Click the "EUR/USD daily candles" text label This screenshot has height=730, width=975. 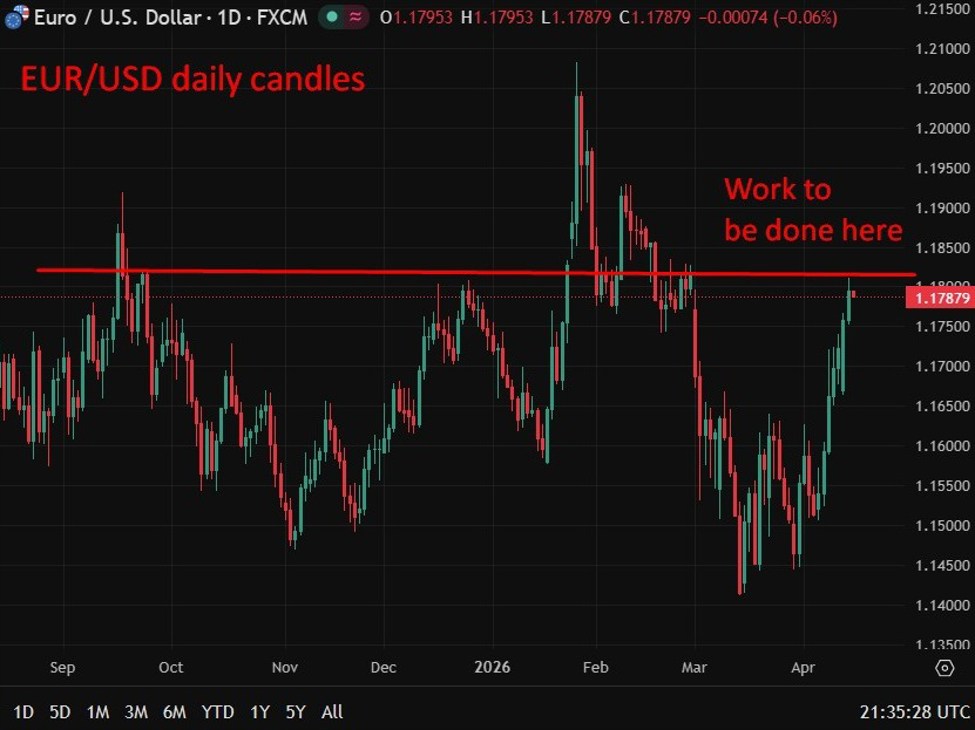click(x=193, y=78)
